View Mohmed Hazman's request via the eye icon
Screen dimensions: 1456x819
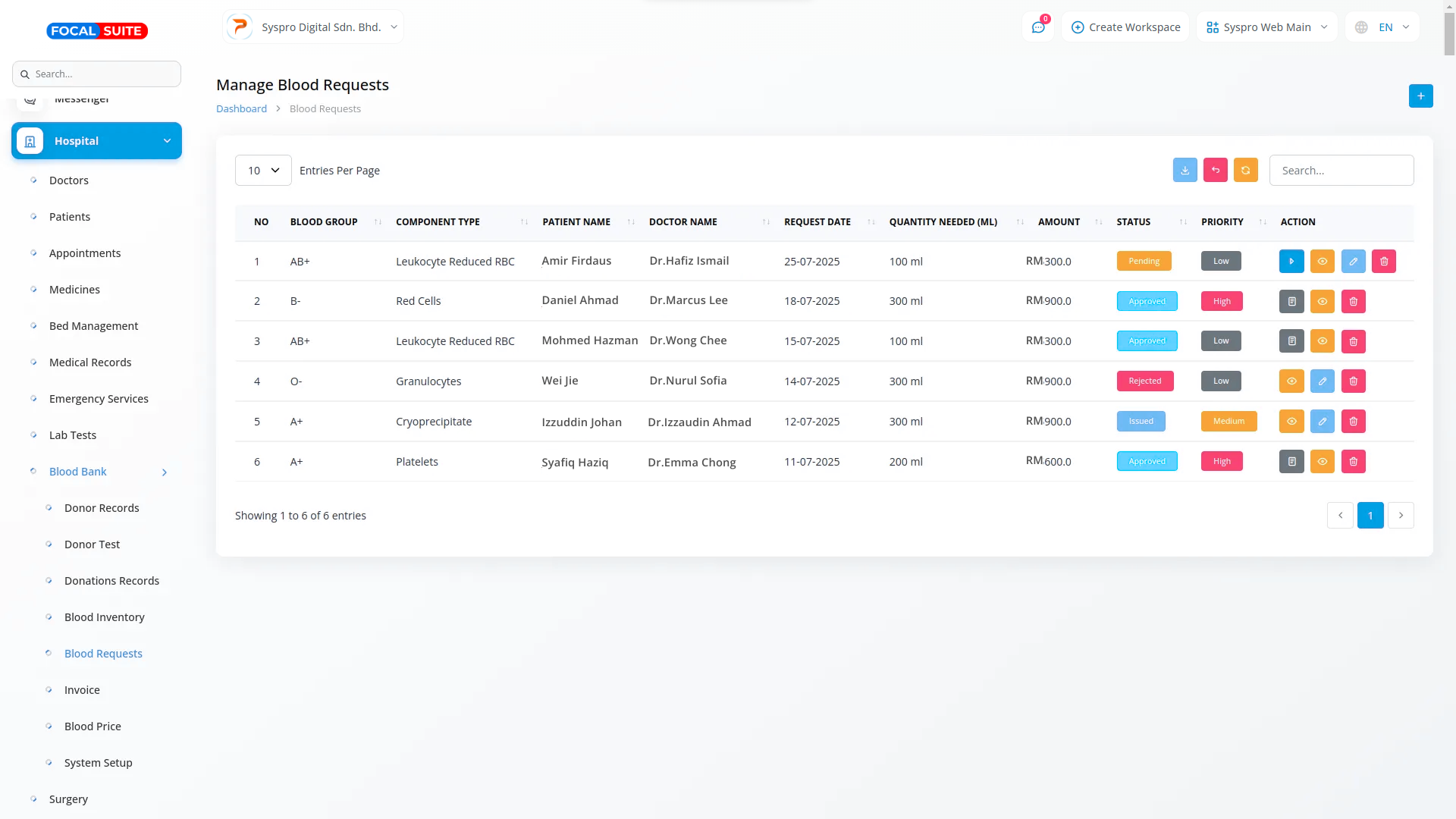(1322, 341)
